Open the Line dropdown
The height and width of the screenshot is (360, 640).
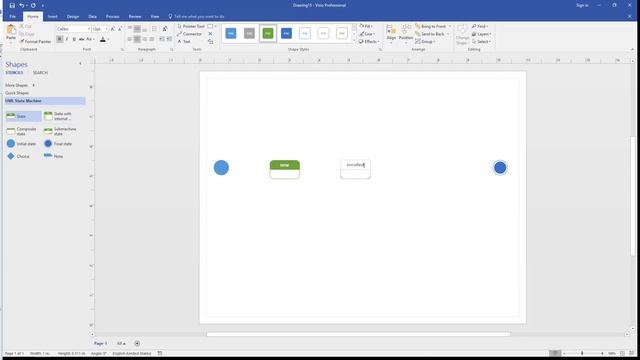[367, 34]
